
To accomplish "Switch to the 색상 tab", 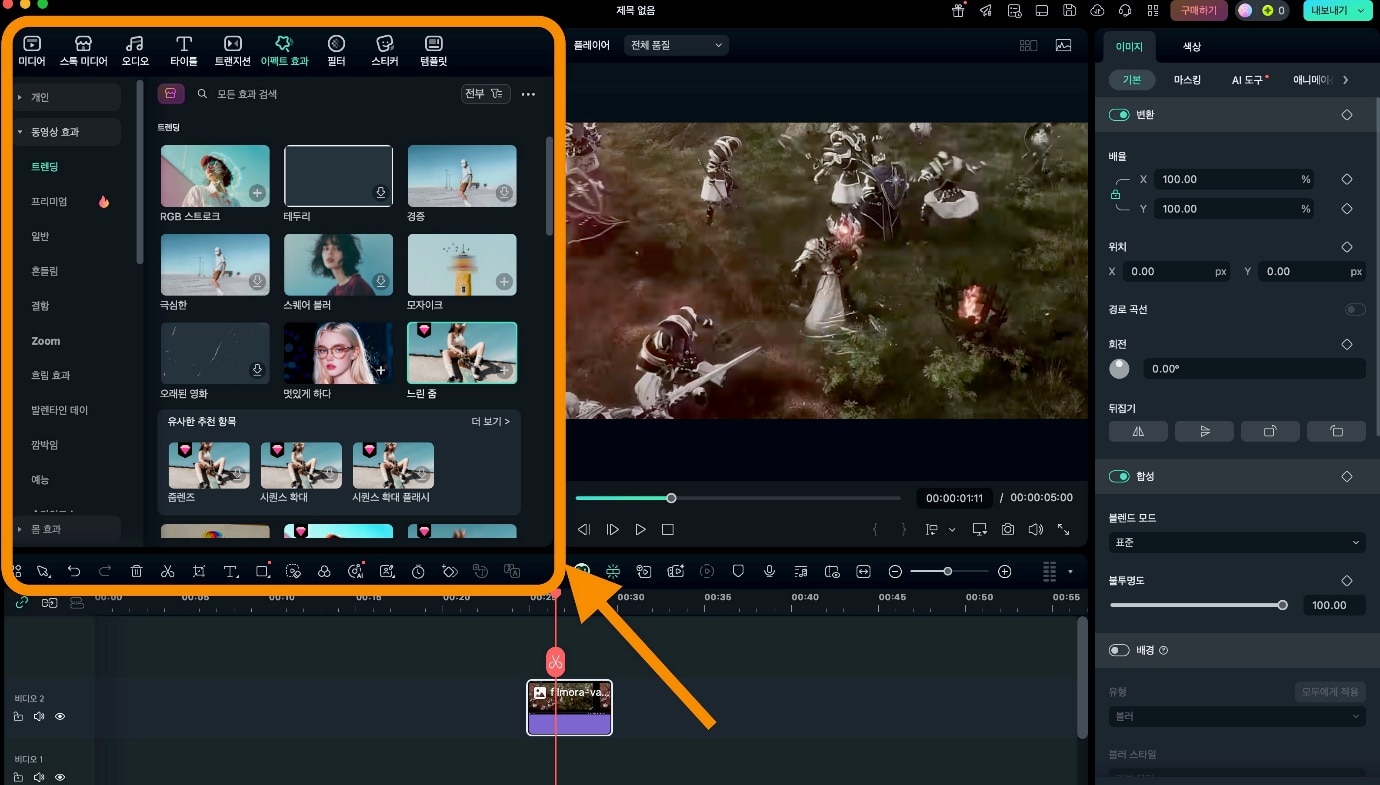I will [x=1192, y=47].
